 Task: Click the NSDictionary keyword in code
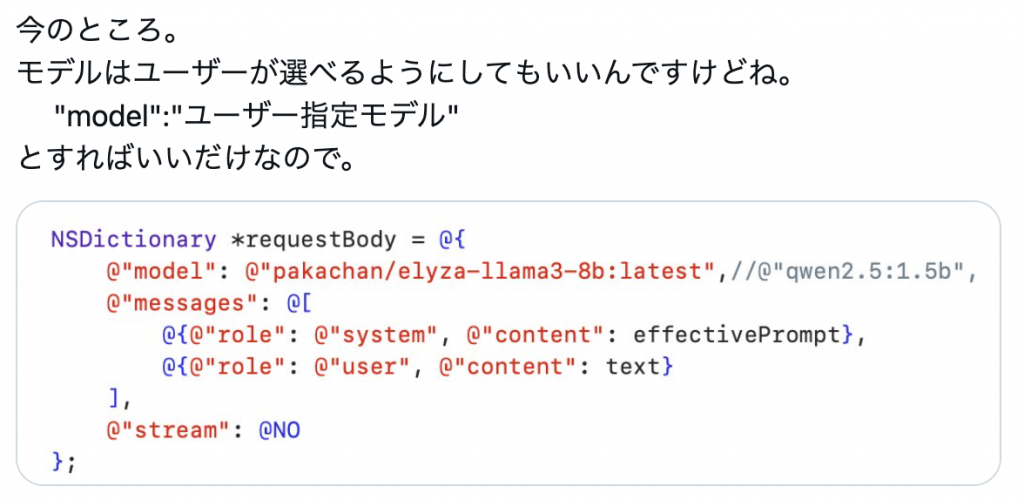pos(132,240)
